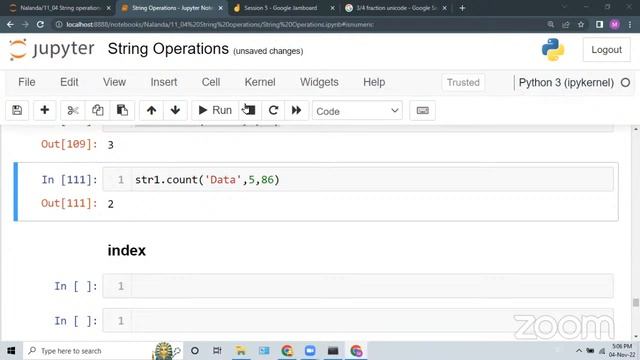Interrupt the kernel stop icon
This screenshot has height=360, width=640.
pyautogui.click(x=250, y=110)
